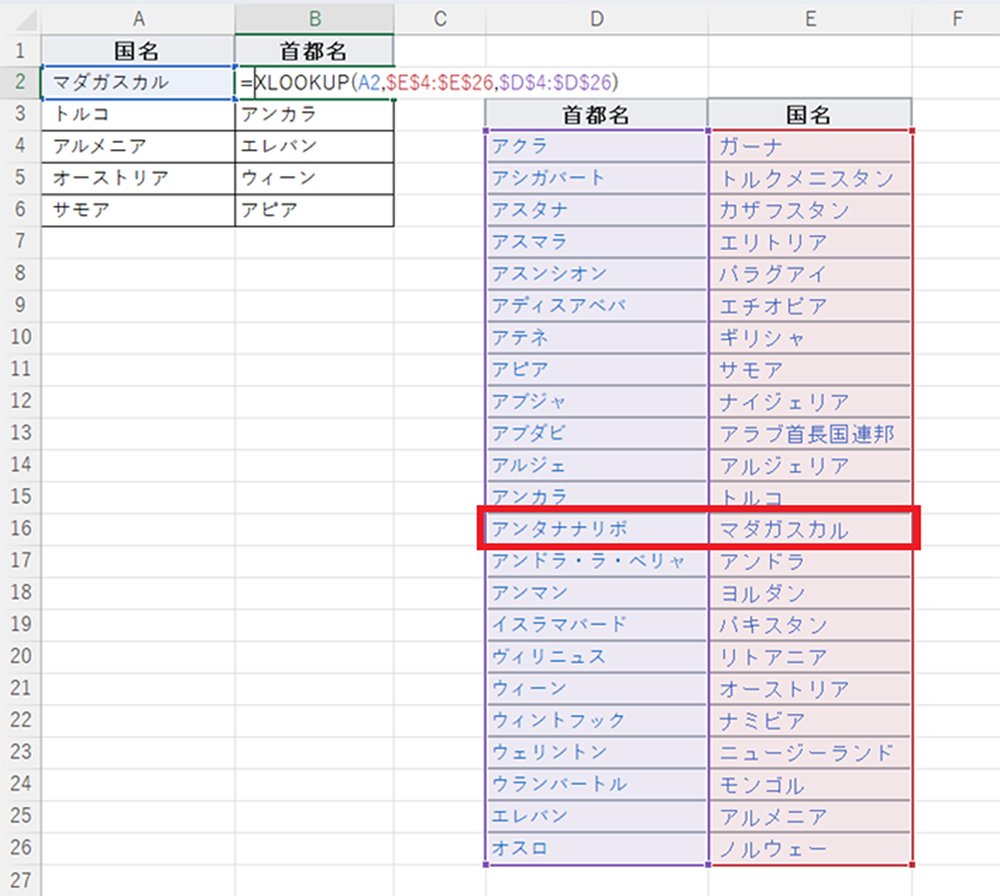Select cell モンゴル
Image resolution: width=1000 pixels, height=896 pixels.
[810, 784]
